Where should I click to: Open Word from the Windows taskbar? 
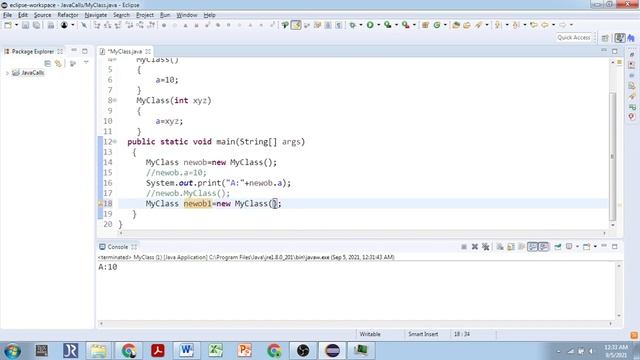tap(186, 351)
